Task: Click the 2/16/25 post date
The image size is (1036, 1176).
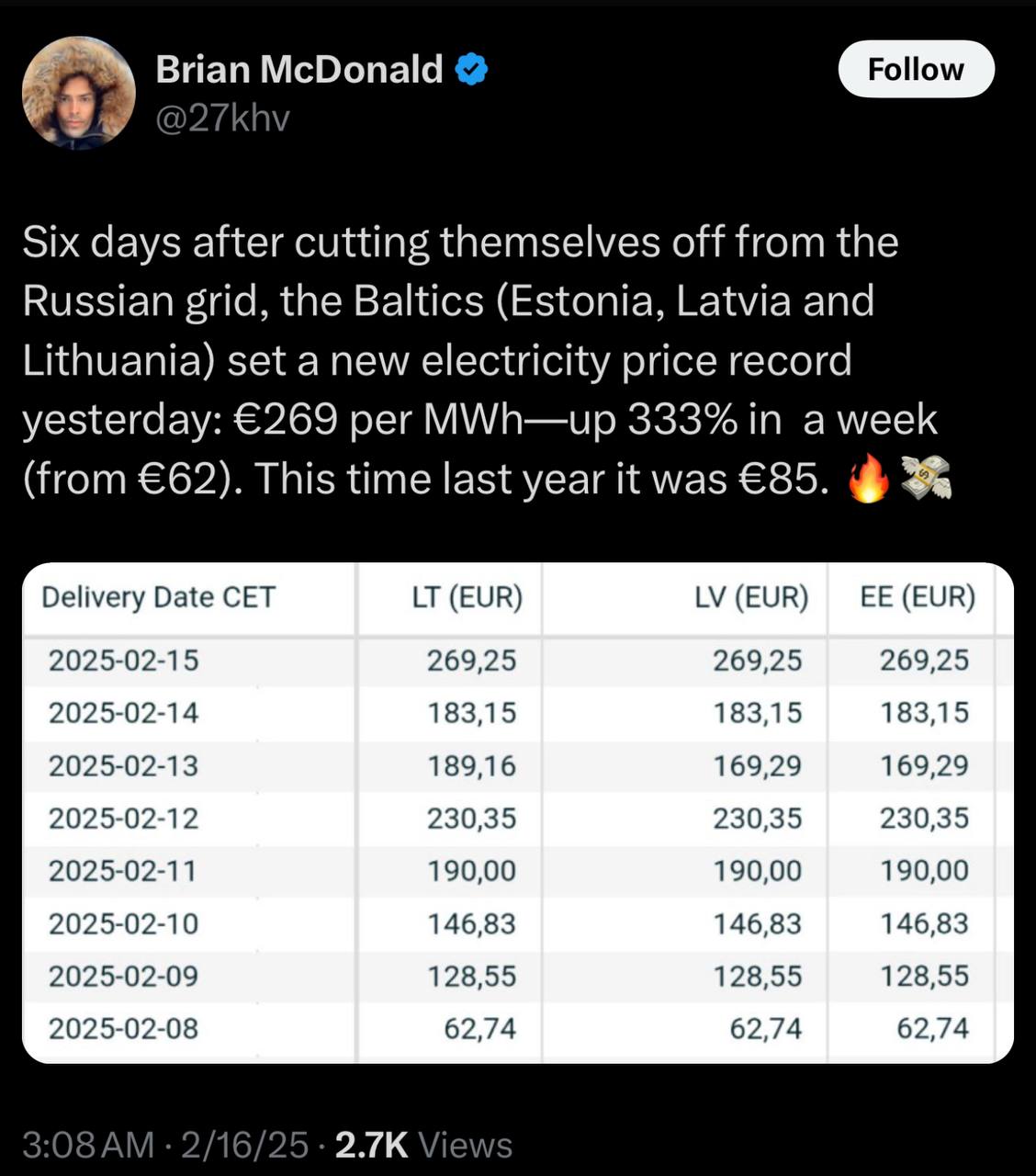Action: (x=244, y=1145)
